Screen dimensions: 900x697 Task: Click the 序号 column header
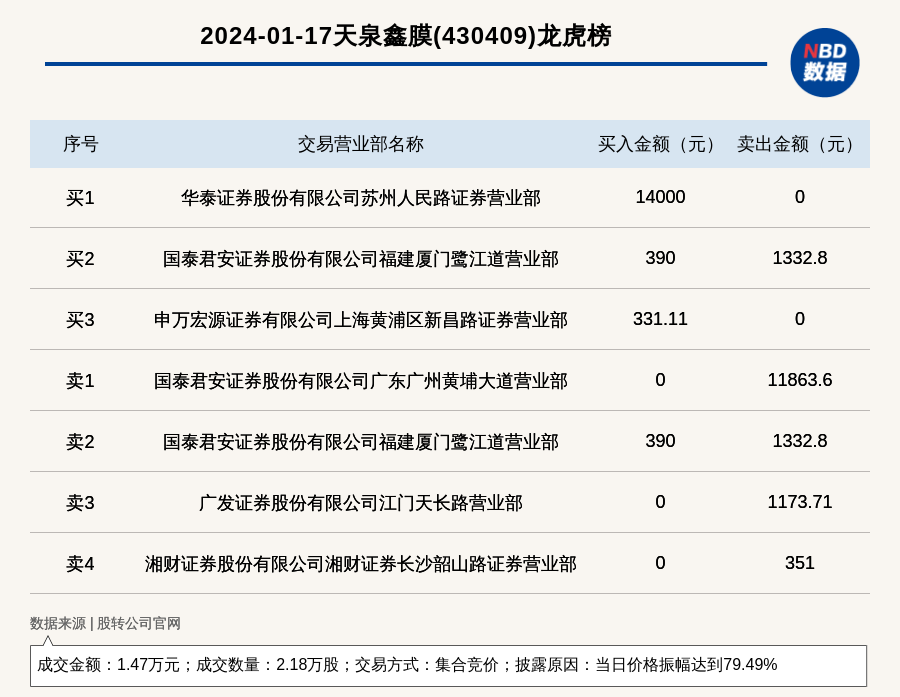point(80,144)
